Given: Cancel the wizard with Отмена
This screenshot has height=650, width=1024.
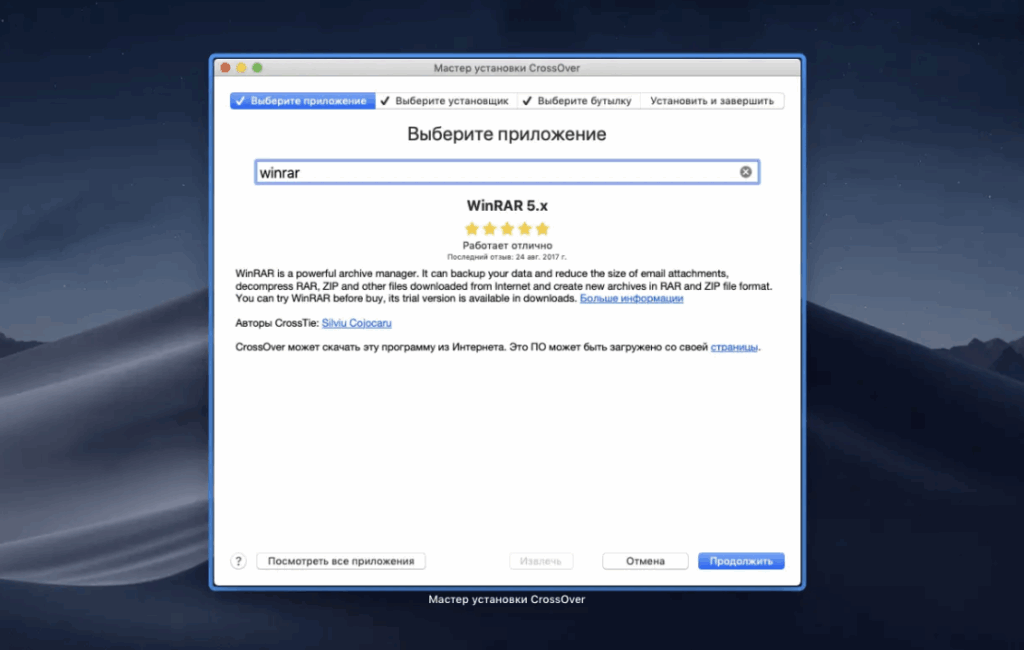Looking at the screenshot, I should point(645,561).
